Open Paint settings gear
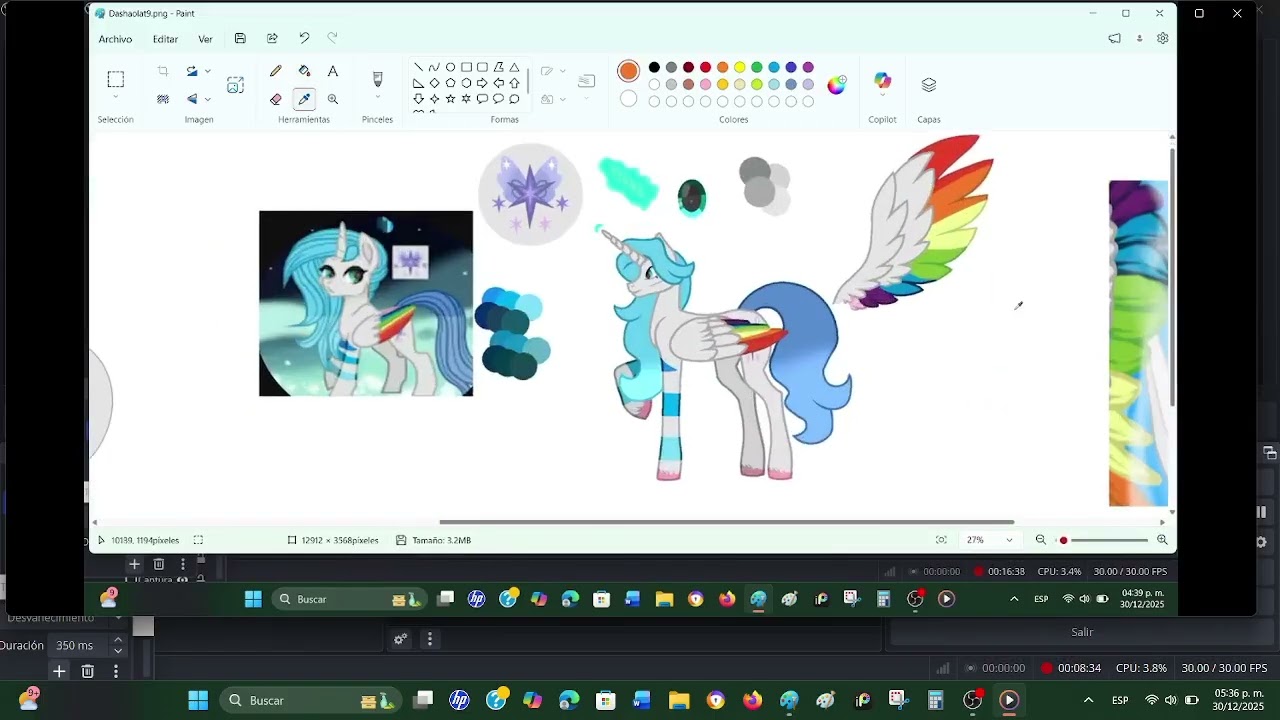 pyautogui.click(x=1163, y=39)
